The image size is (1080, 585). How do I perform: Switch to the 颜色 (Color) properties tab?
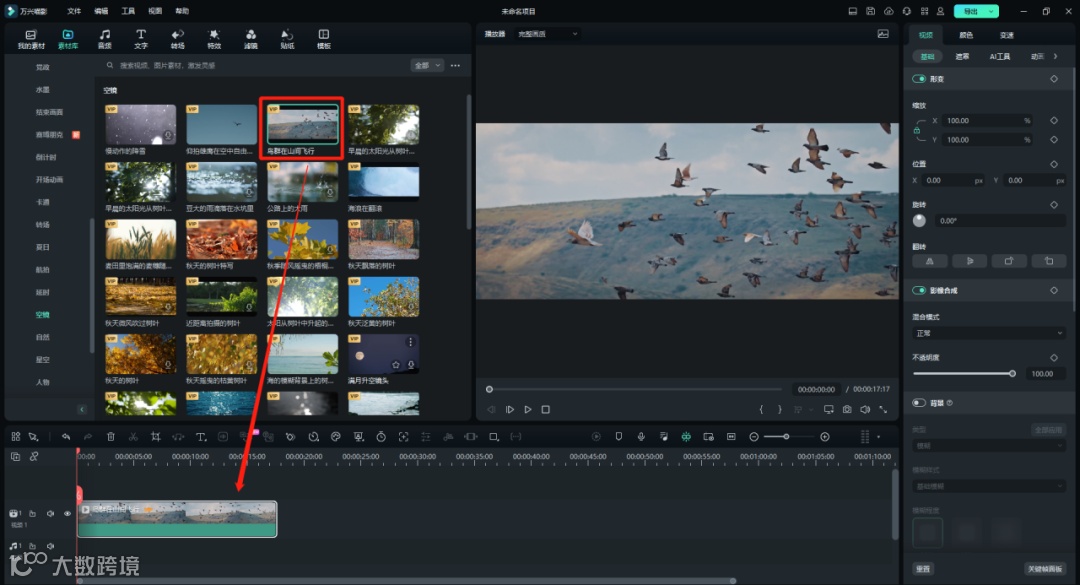coord(966,35)
